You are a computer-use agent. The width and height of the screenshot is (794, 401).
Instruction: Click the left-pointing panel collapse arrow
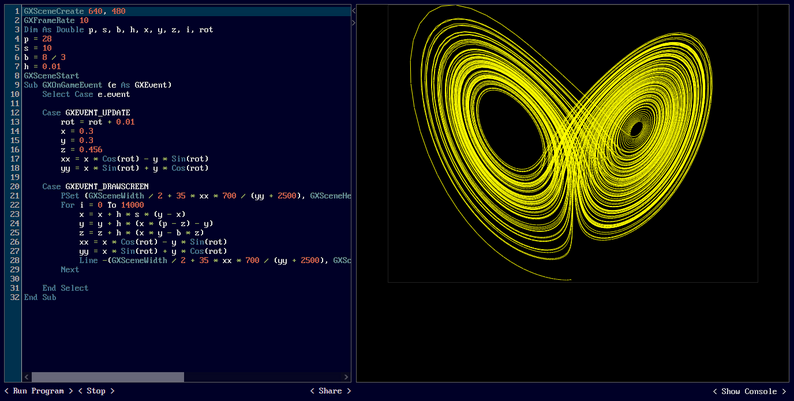354,10
